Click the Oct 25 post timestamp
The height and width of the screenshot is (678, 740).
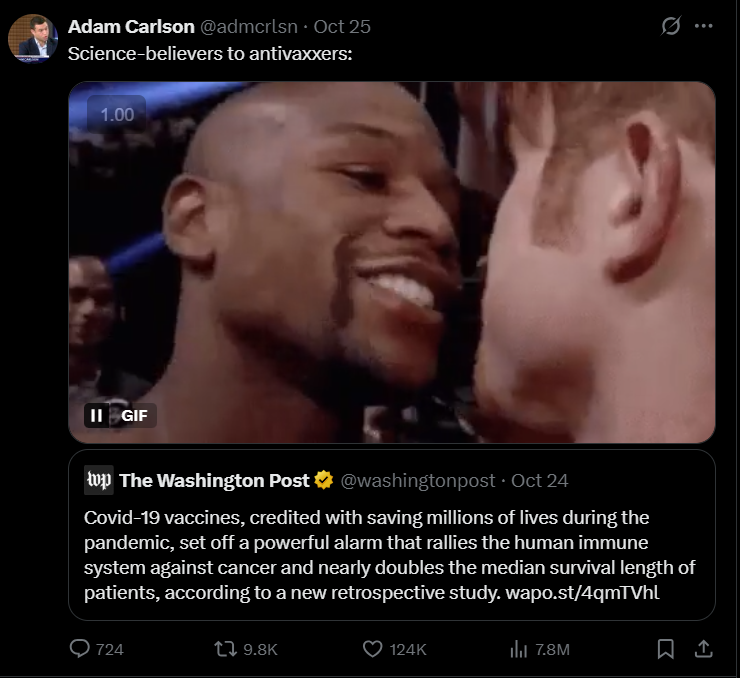[x=342, y=27]
